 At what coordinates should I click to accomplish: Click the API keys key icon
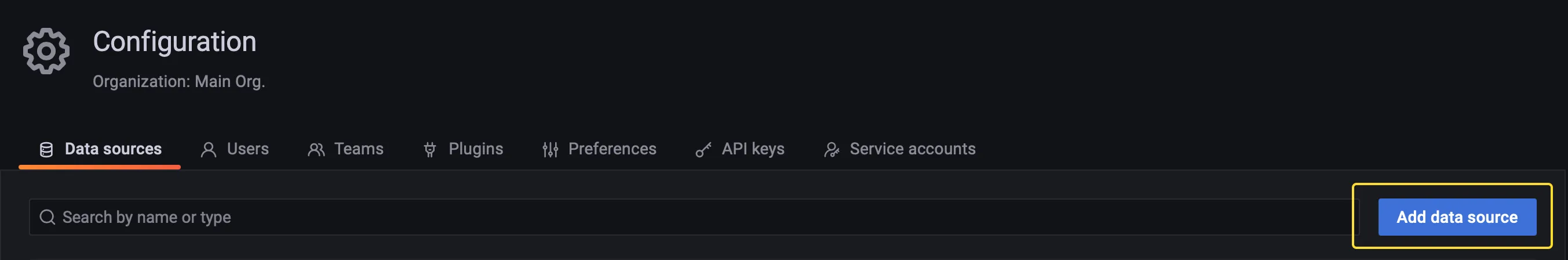(x=703, y=150)
